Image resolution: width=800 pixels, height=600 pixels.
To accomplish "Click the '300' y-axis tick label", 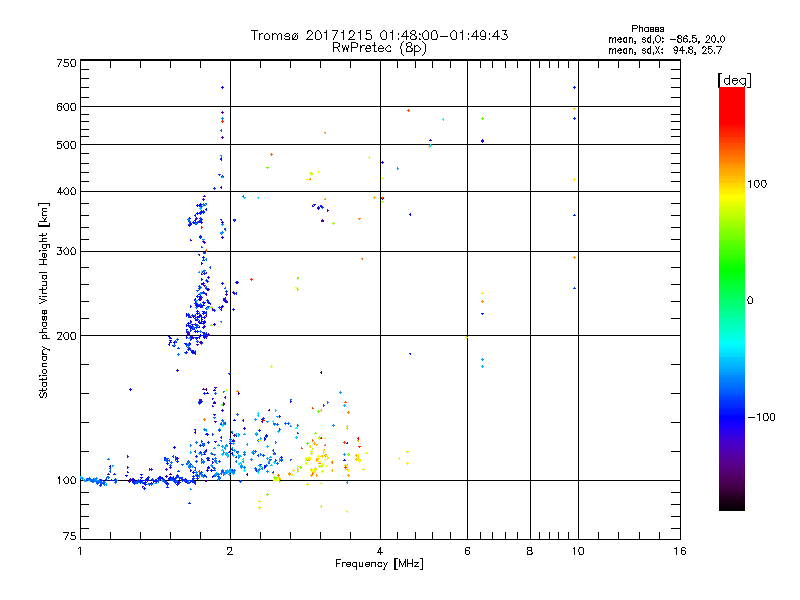I will tap(66, 252).
